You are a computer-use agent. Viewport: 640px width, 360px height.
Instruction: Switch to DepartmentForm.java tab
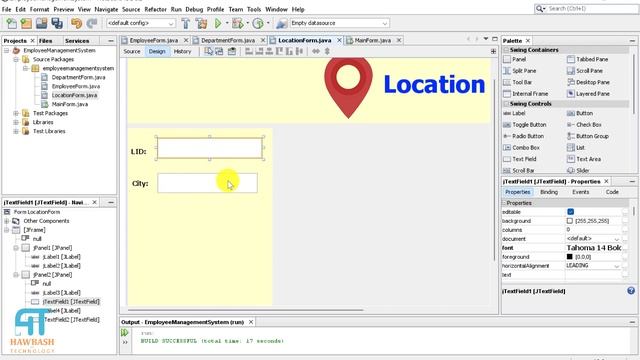point(228,40)
